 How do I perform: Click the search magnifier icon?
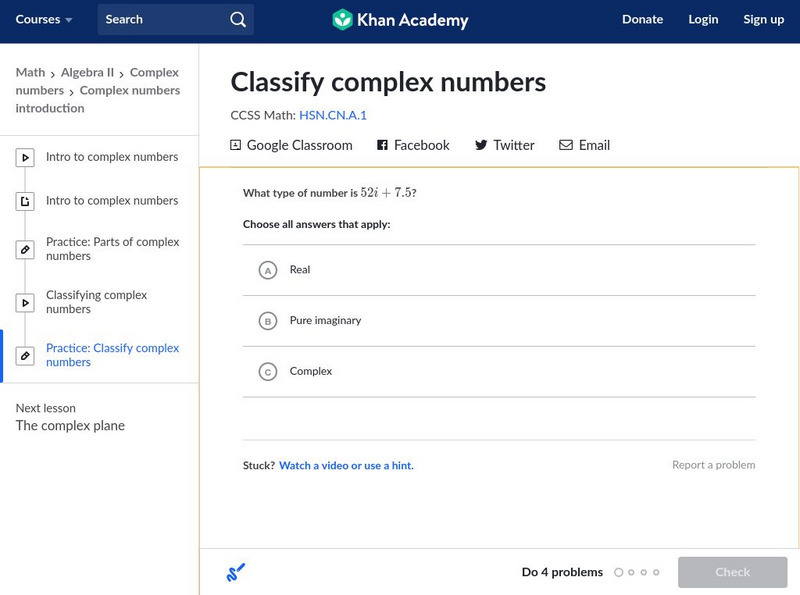click(x=238, y=20)
